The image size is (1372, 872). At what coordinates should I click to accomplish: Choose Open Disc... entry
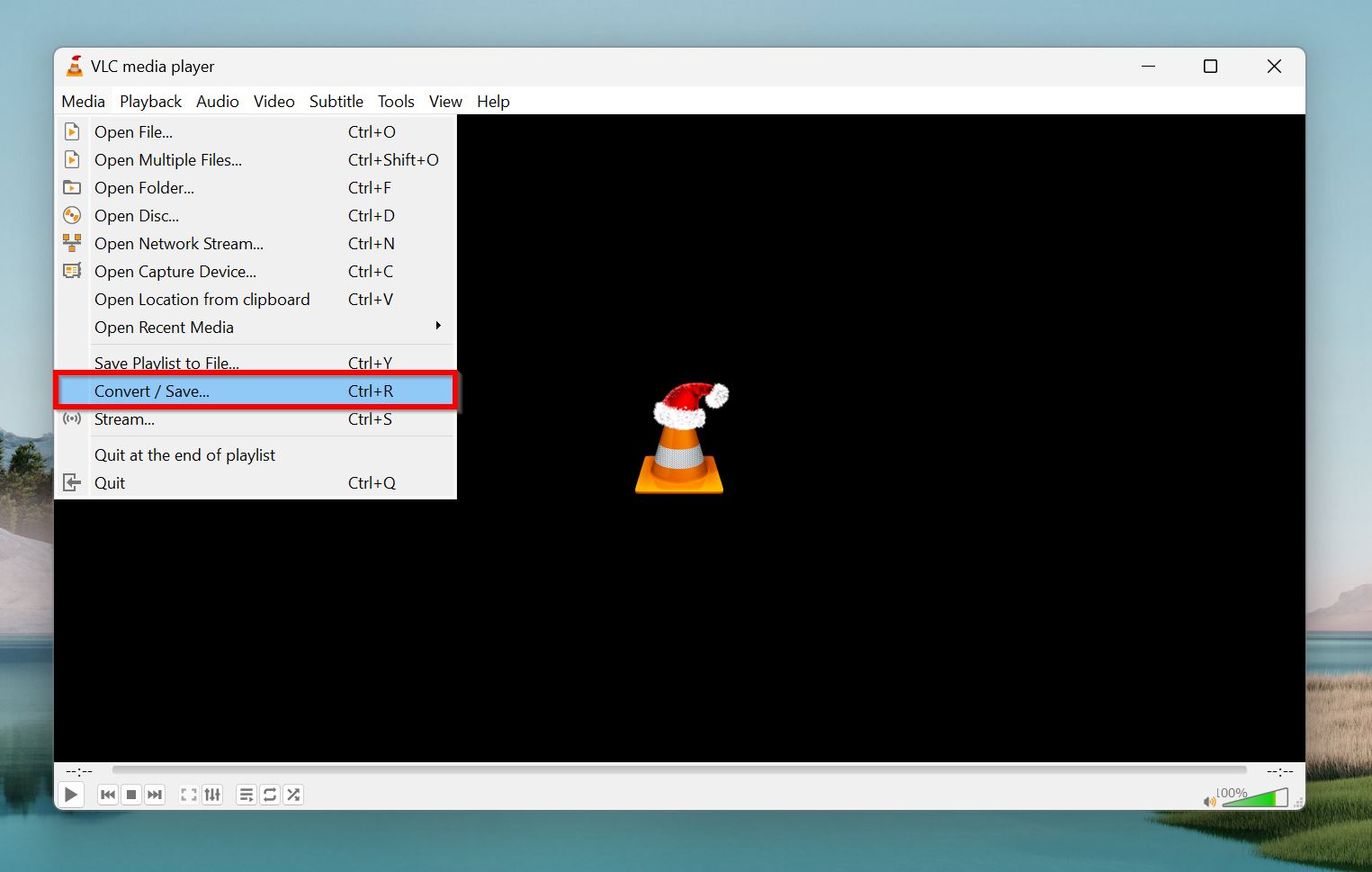click(256, 216)
